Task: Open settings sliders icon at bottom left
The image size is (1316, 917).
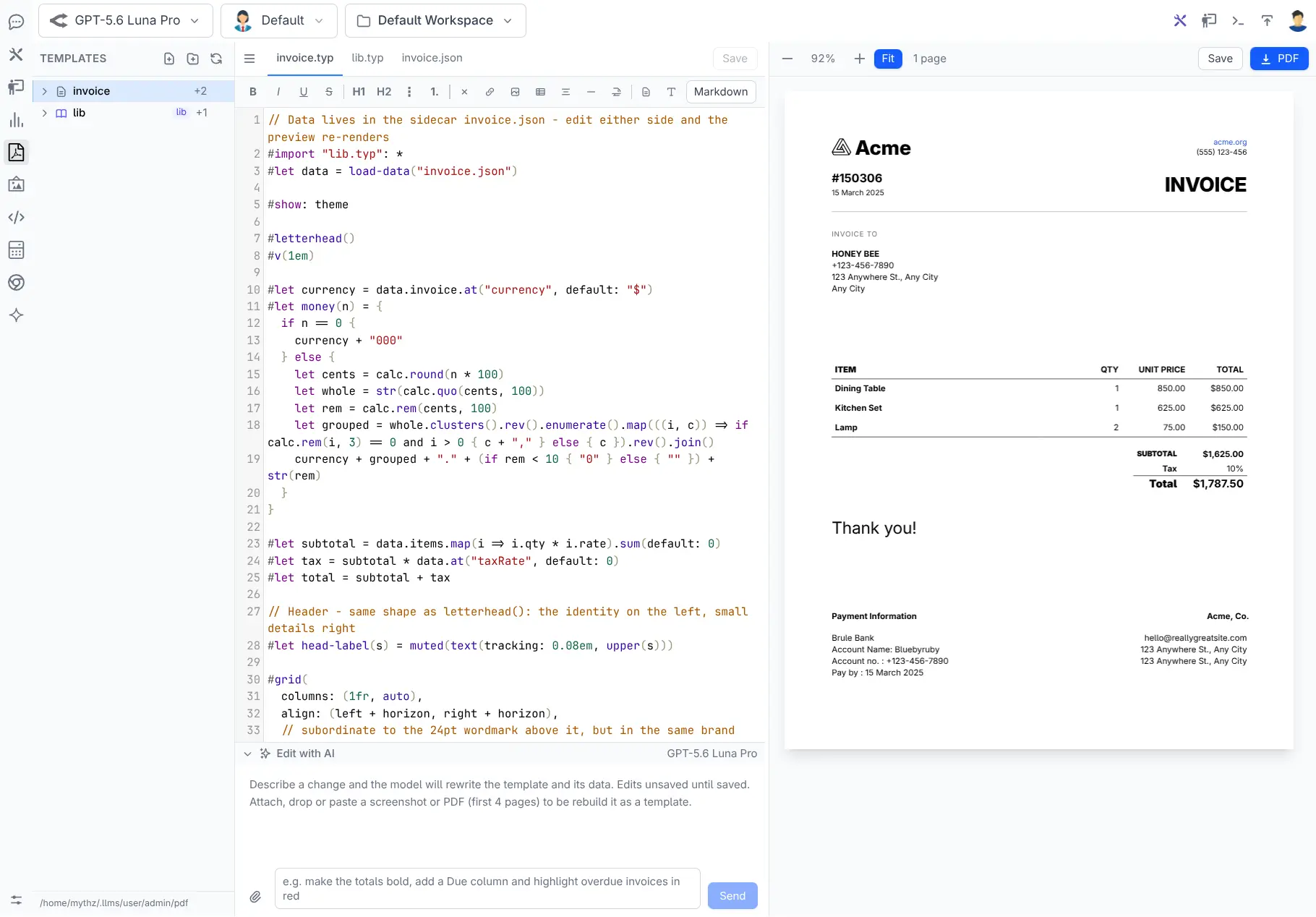Action: (x=16, y=900)
